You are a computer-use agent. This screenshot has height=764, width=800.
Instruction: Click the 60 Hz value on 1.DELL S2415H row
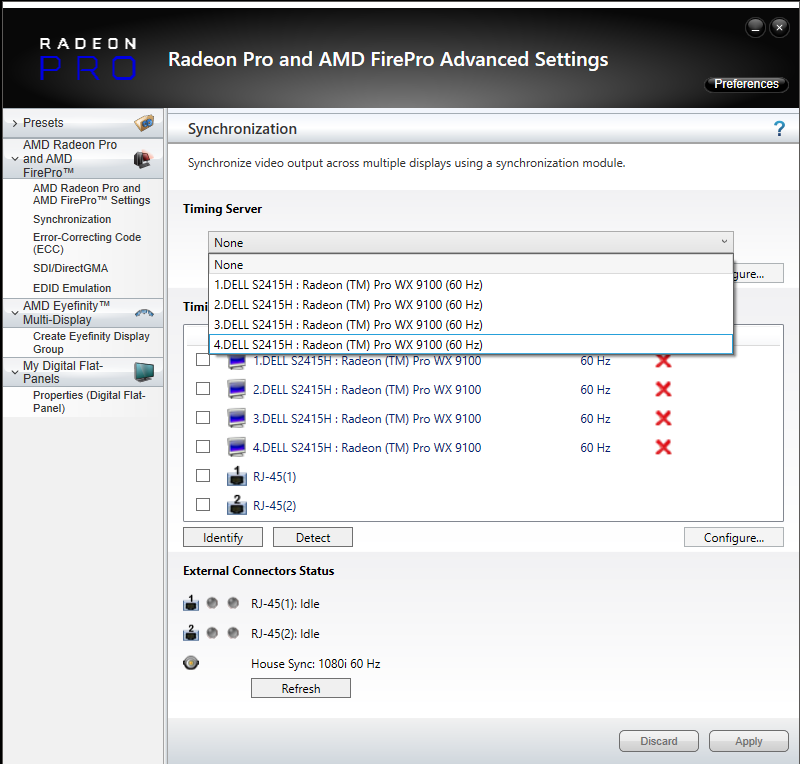point(595,361)
